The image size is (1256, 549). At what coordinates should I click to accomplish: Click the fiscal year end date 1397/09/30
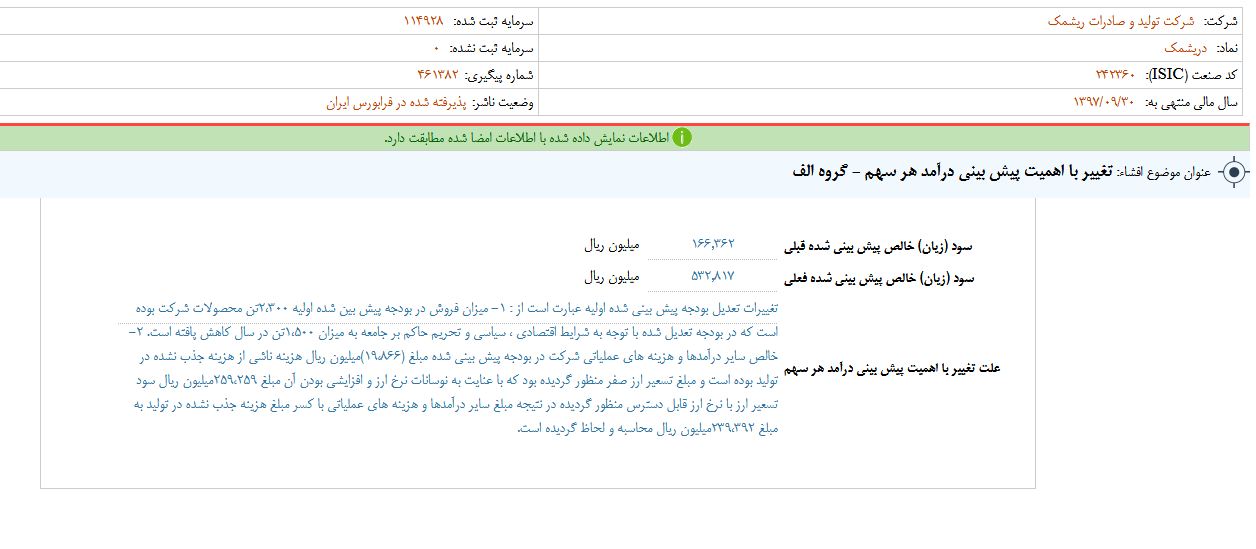(1104, 102)
